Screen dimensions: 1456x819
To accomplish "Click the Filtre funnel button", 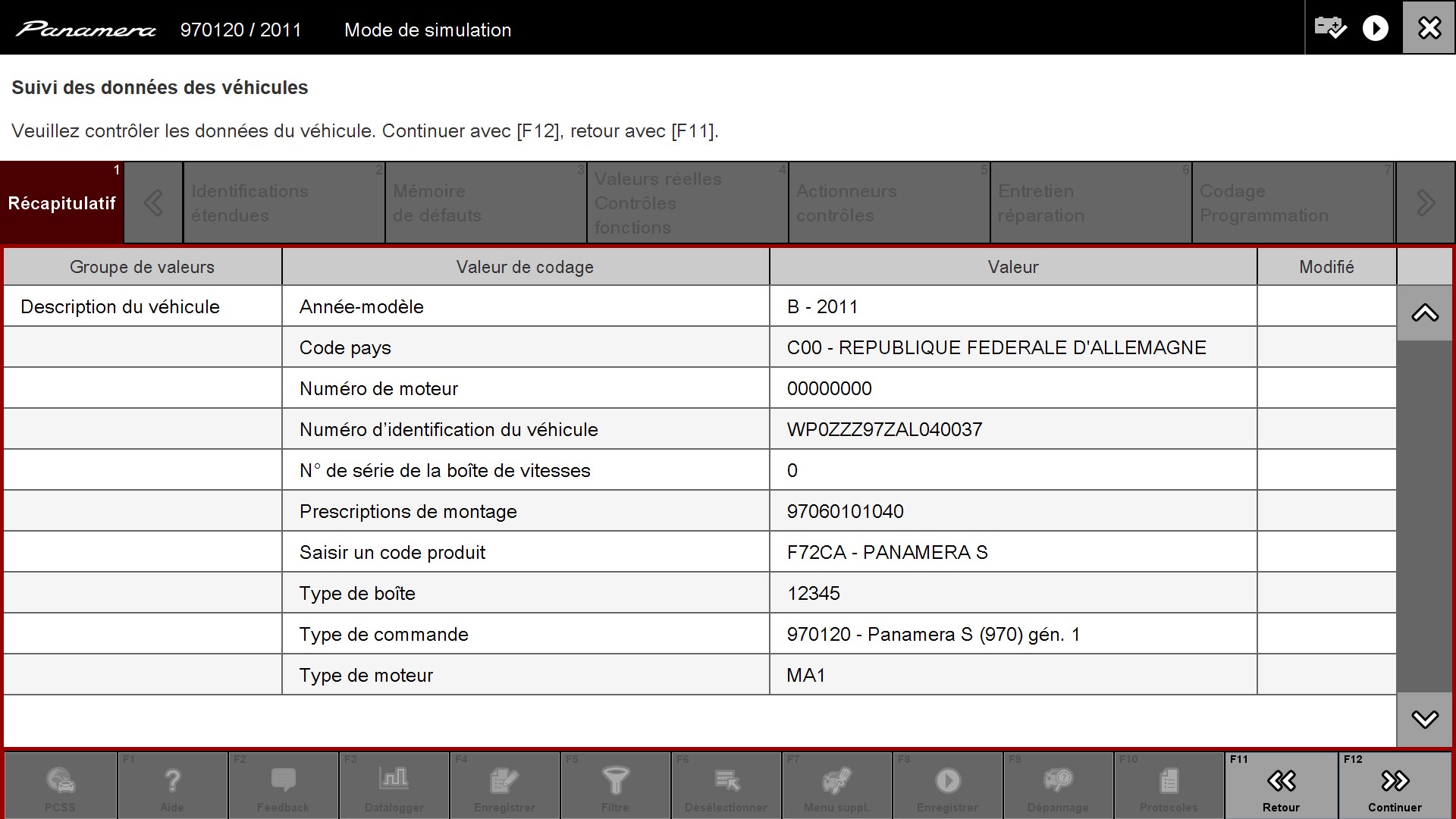I will pos(615,785).
